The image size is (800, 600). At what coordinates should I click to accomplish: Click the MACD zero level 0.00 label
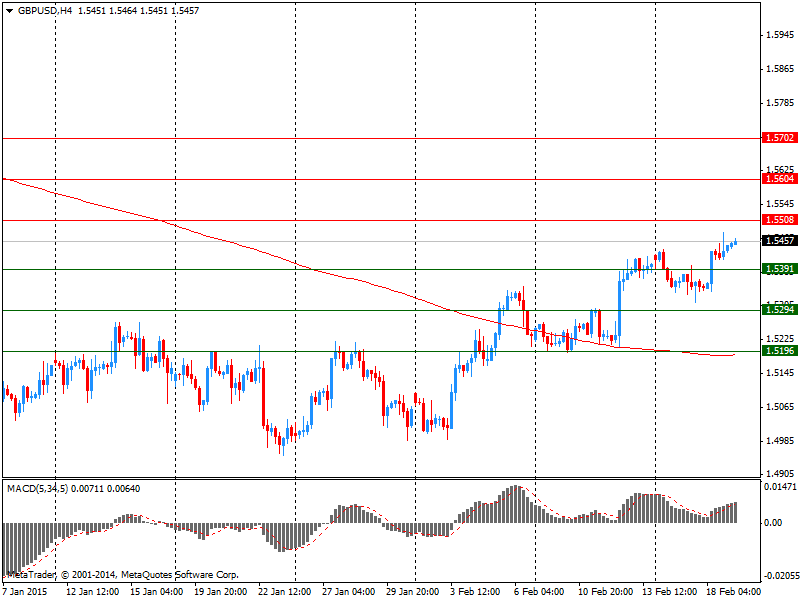pos(773,523)
